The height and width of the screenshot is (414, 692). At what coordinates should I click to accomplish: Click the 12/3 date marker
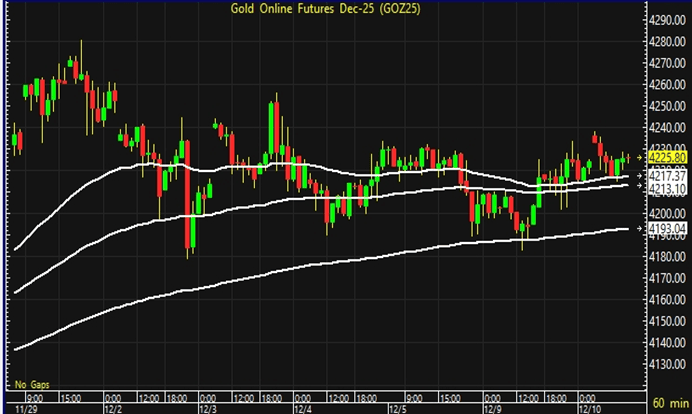[x=209, y=407]
